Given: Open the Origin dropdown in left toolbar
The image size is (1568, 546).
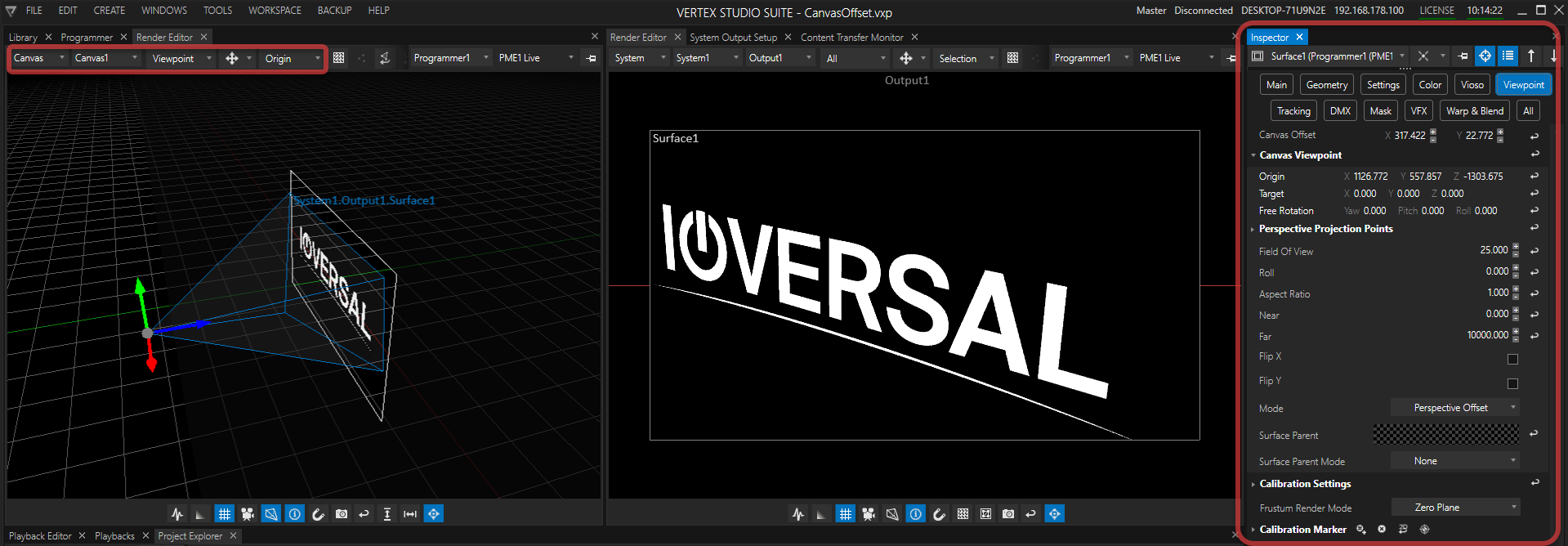Looking at the screenshot, I should point(292,58).
